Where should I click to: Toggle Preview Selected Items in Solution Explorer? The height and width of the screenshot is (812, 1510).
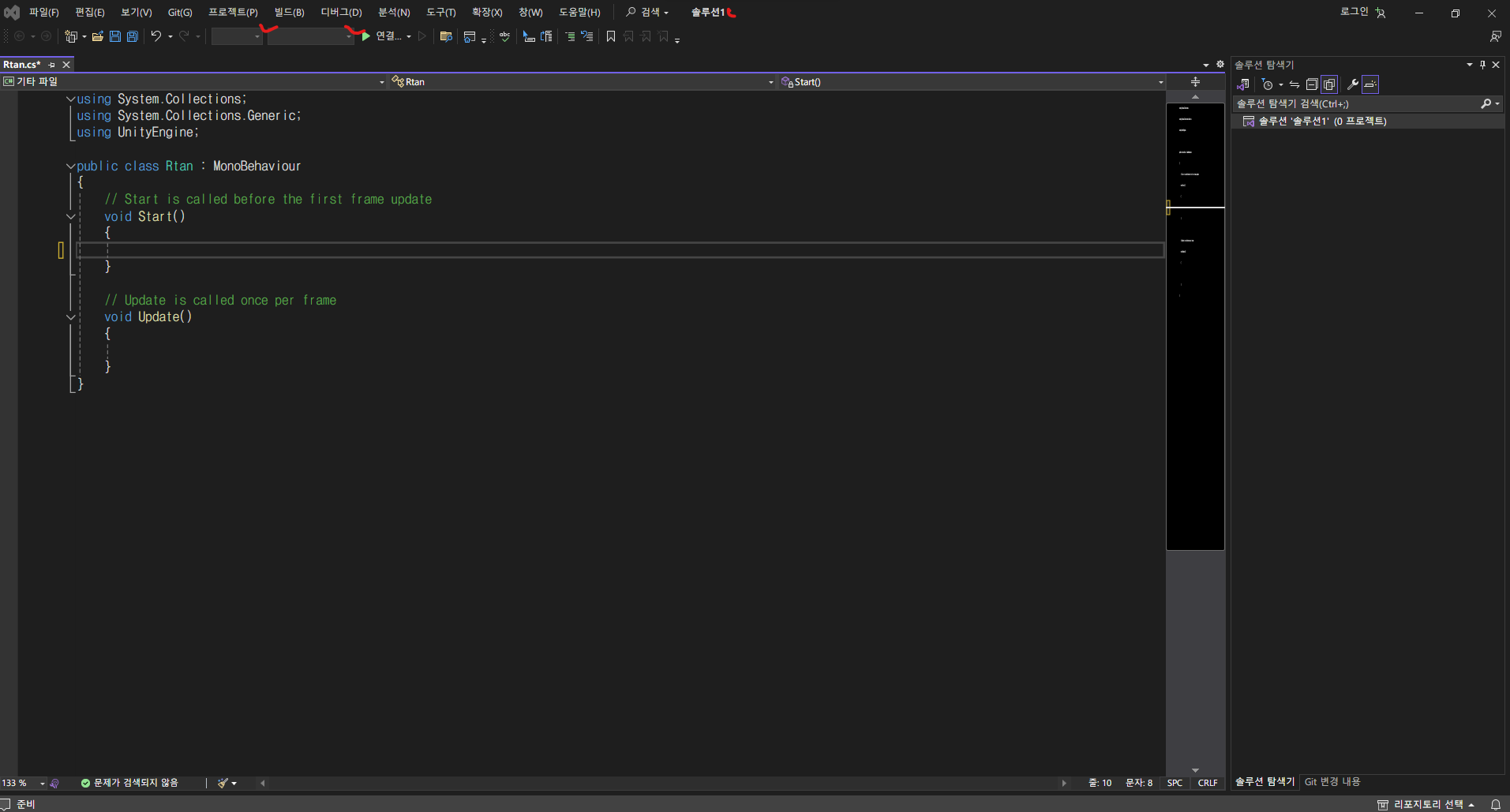[1370, 84]
